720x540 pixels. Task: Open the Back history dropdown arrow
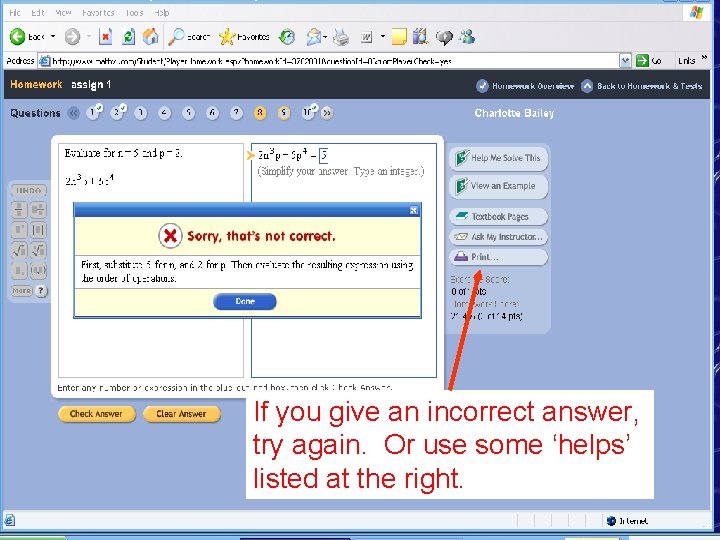pyautogui.click(x=53, y=36)
